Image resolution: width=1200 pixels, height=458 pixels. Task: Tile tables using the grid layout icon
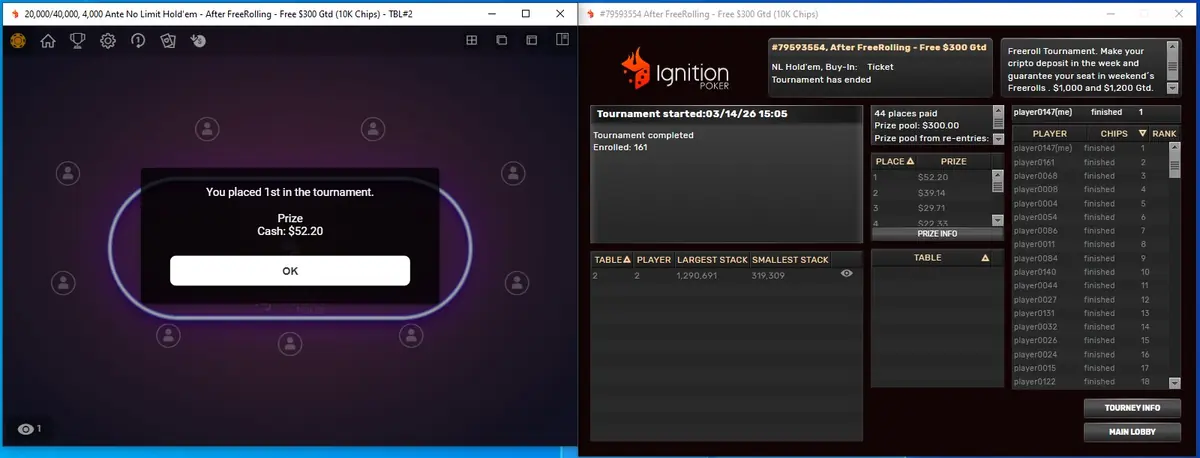(472, 41)
